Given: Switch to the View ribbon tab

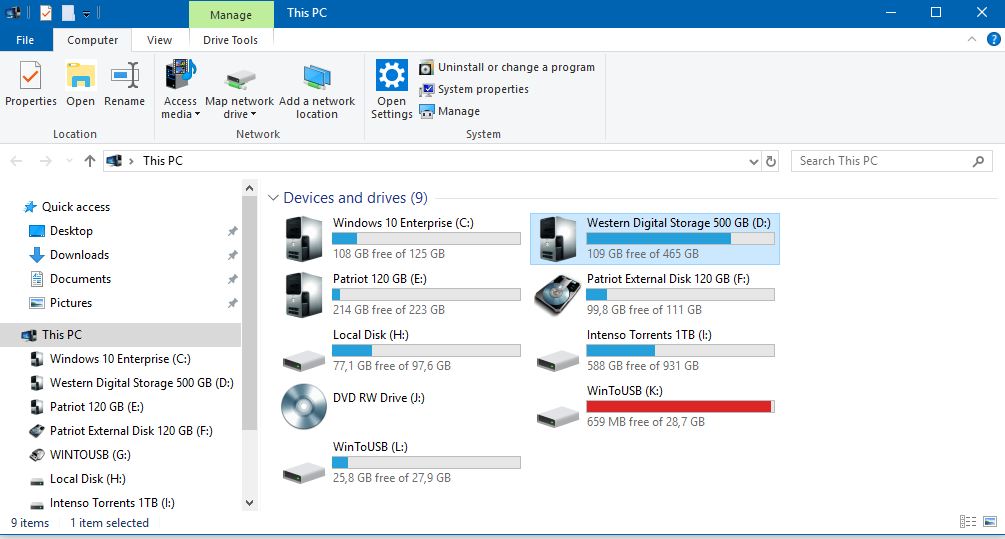Looking at the screenshot, I should 159,40.
